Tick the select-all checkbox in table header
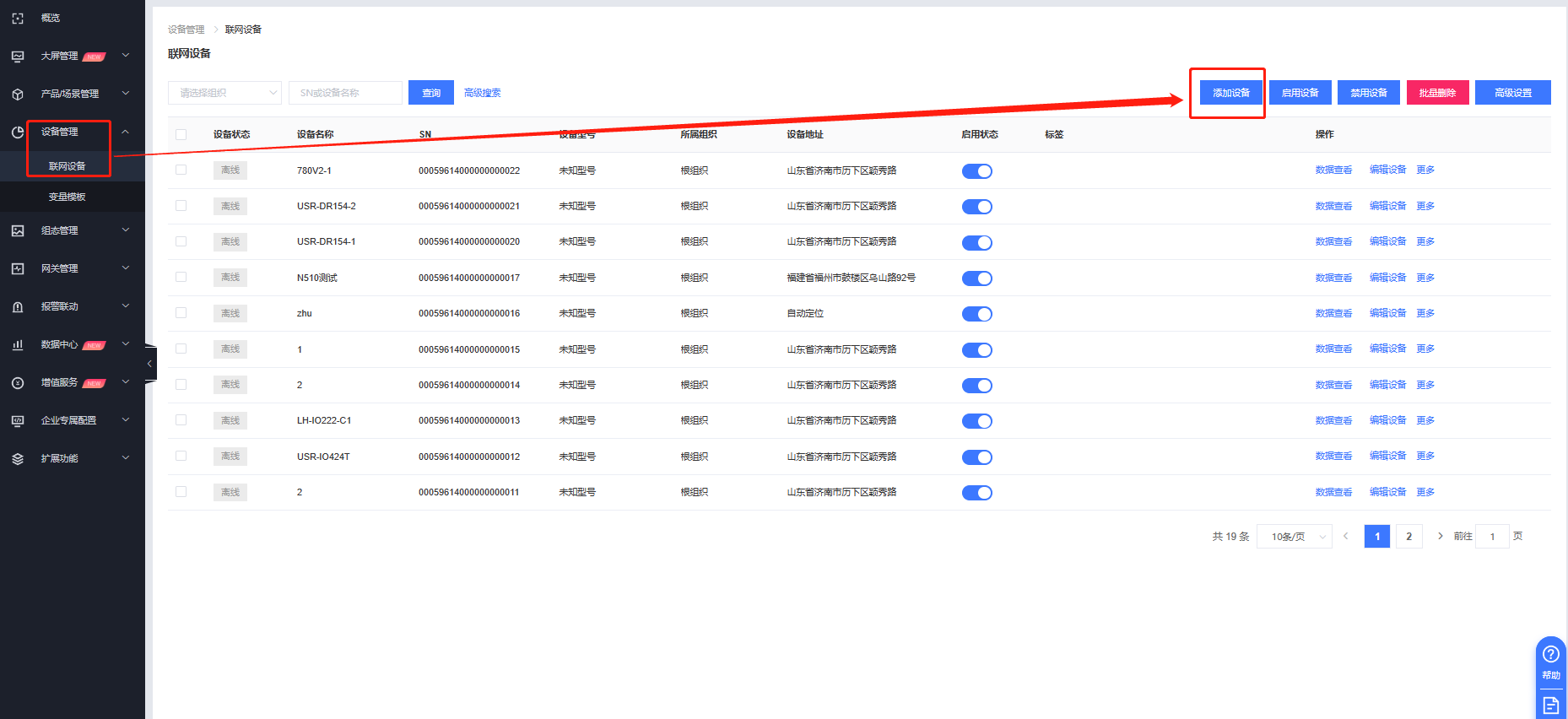This screenshot has width=1568, height=719. [x=181, y=135]
